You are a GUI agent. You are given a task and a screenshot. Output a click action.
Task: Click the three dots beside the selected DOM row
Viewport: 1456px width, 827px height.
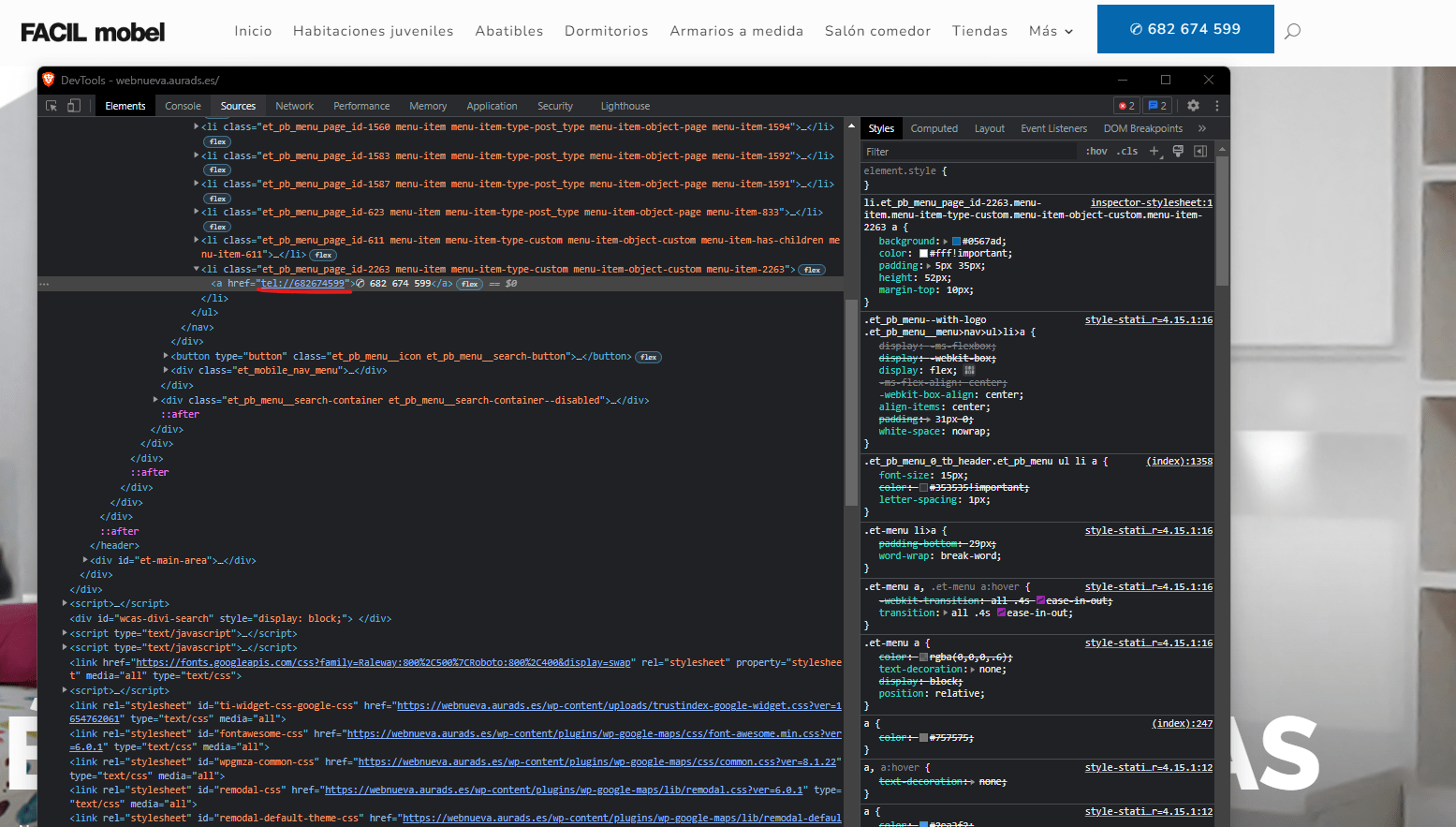click(x=44, y=284)
